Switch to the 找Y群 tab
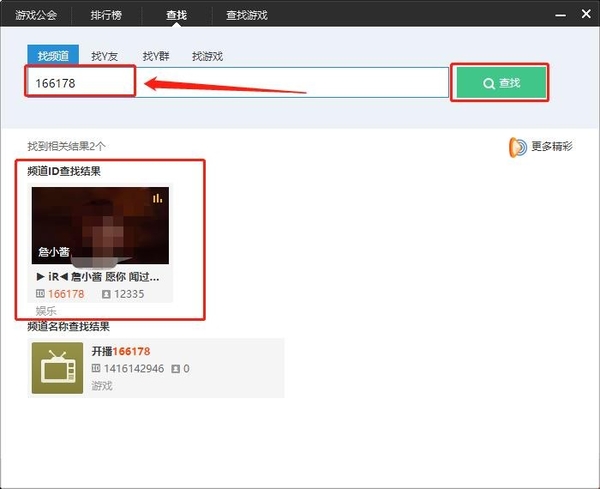Screen dimensions: 600x489 pos(156,56)
